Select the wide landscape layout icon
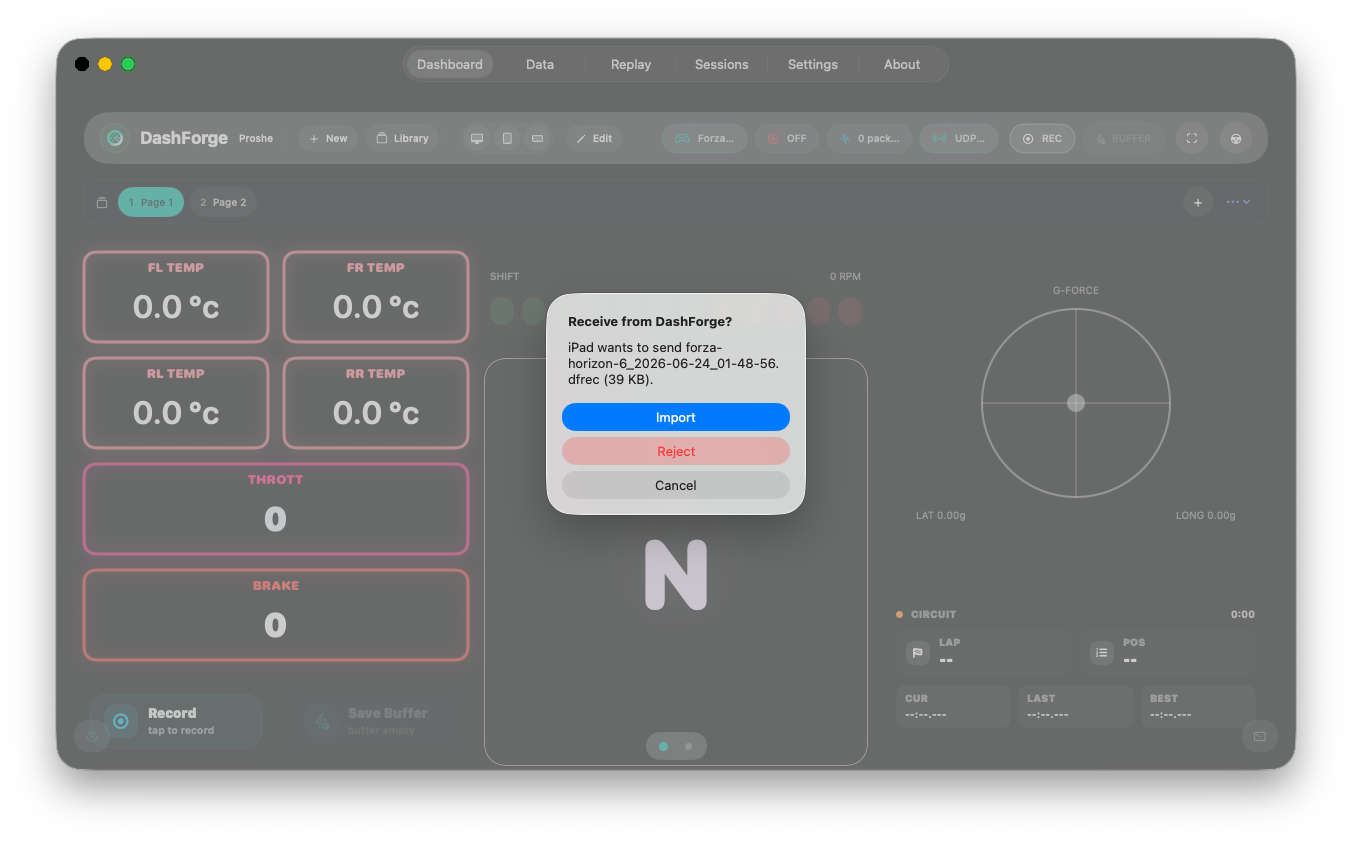Screen dimensions: 1352x844 click(537, 138)
